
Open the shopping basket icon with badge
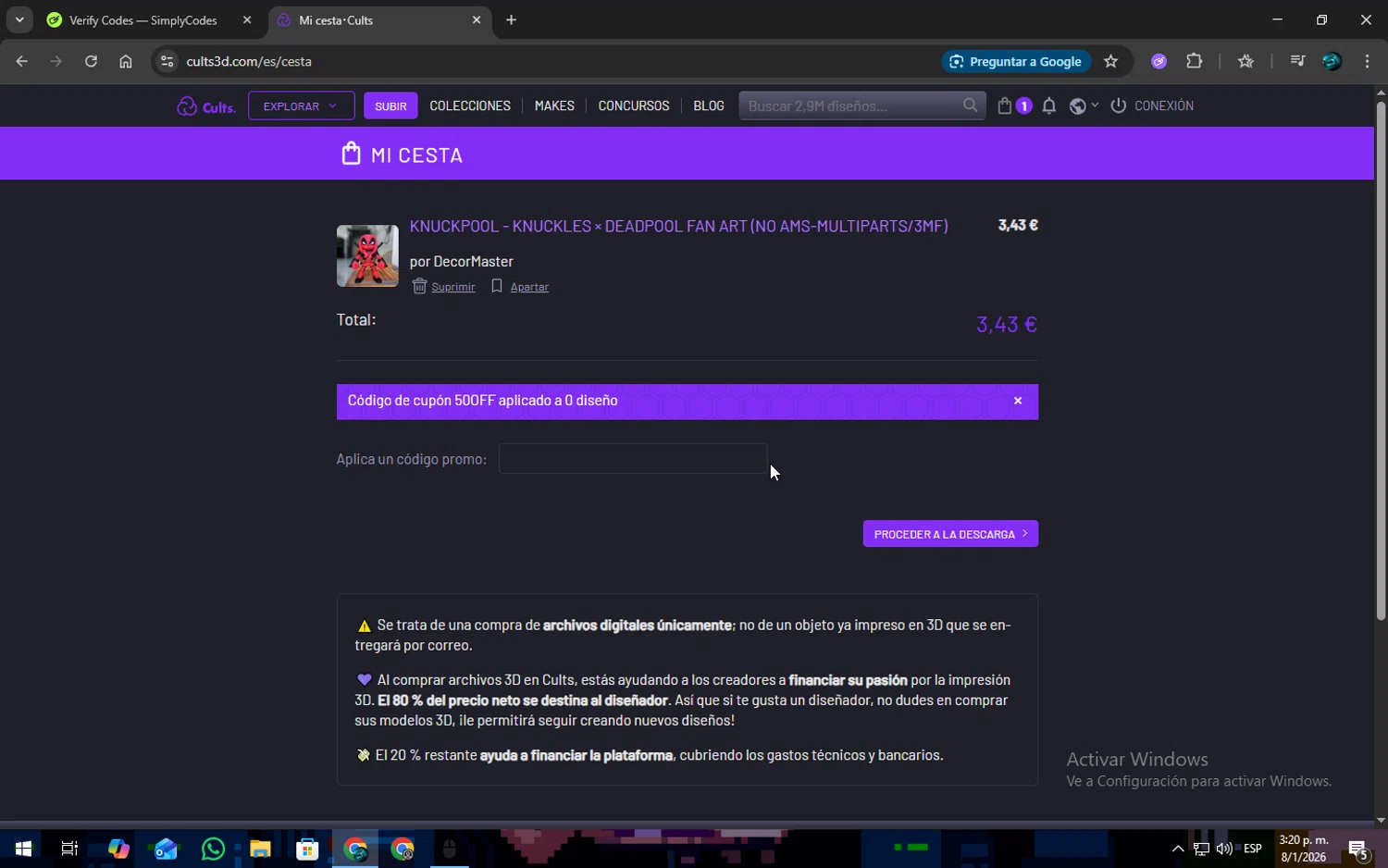pos(1014,105)
